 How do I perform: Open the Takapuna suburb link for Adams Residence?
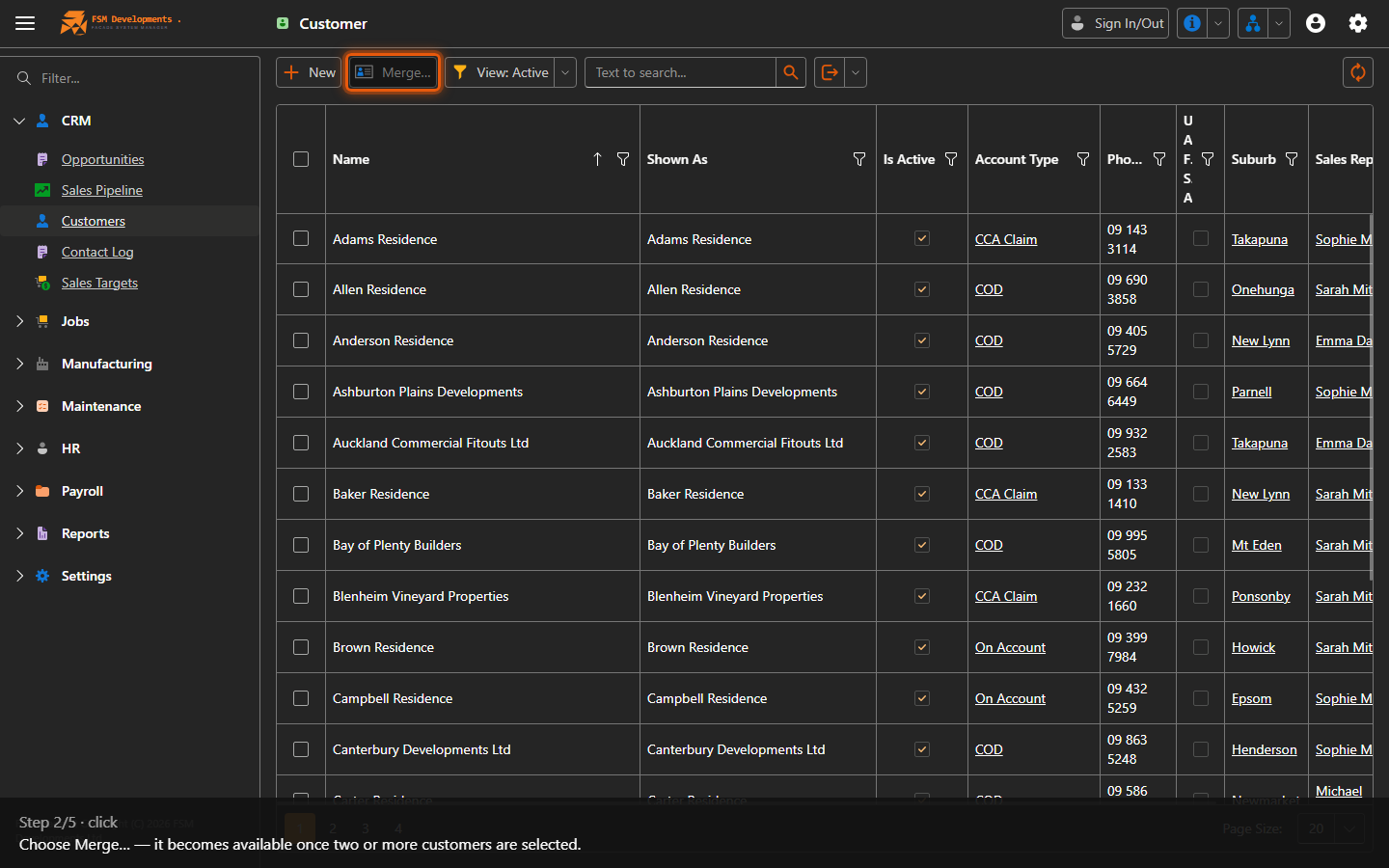click(x=1259, y=239)
